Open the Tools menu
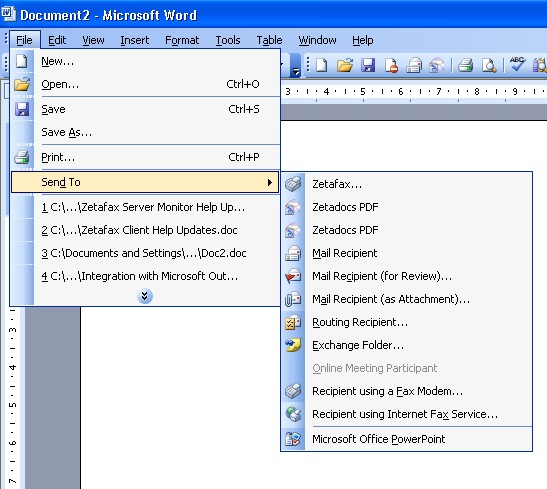Screen dimensions: 547x489 pyautogui.click(x=228, y=40)
